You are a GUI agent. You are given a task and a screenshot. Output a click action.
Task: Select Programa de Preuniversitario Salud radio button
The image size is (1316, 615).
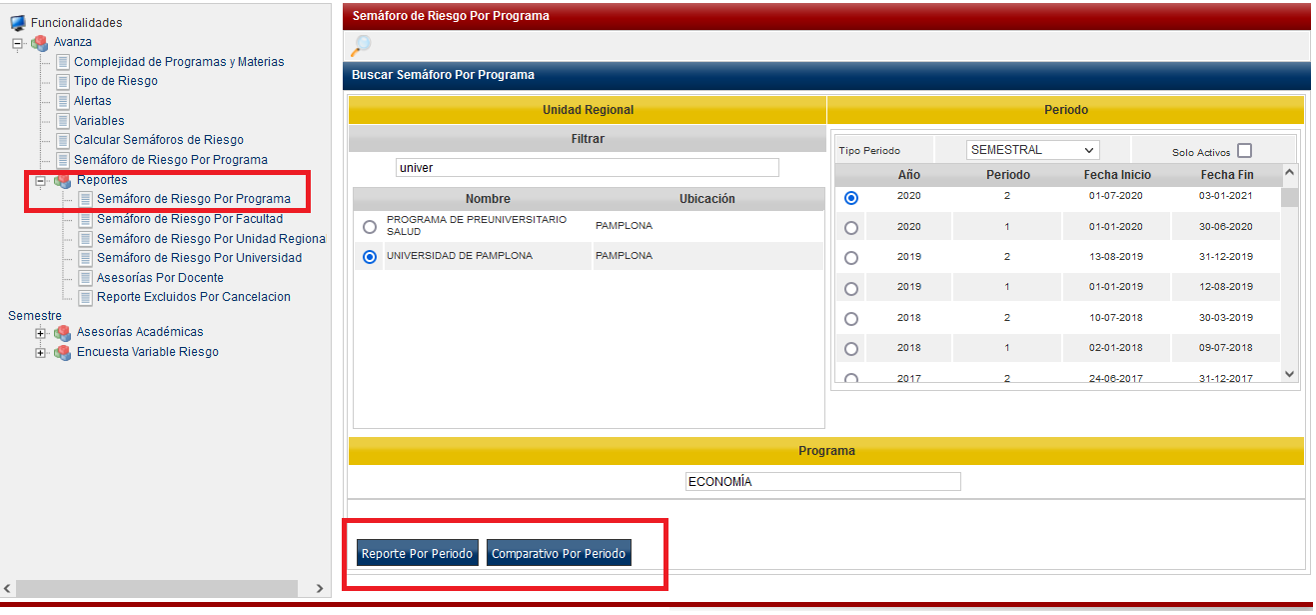coord(370,227)
